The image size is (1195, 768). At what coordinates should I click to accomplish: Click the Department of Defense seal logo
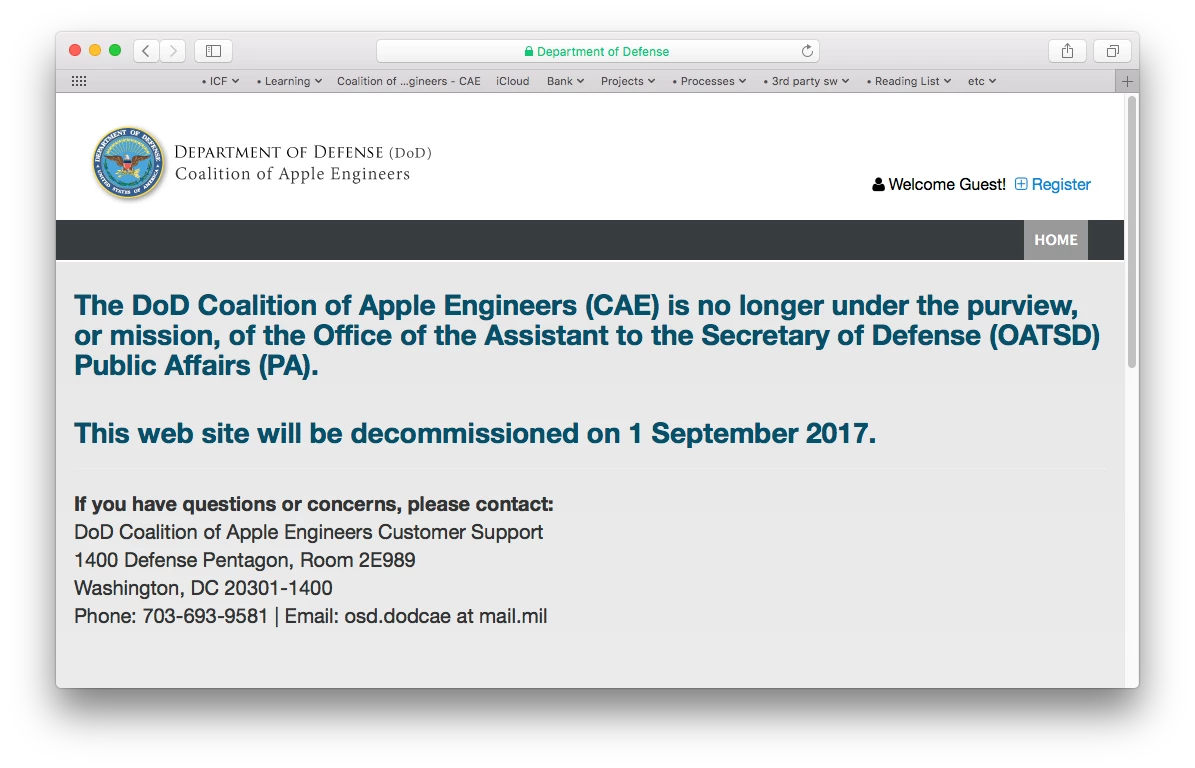128,162
